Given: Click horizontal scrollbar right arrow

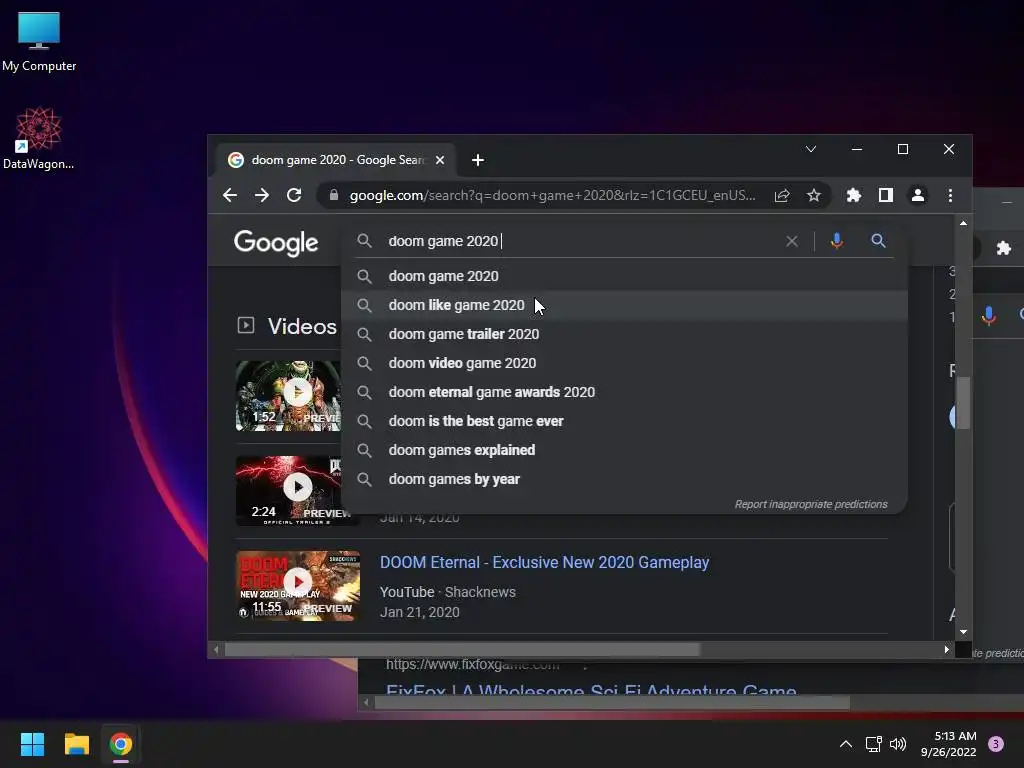Looking at the screenshot, I should [946, 650].
